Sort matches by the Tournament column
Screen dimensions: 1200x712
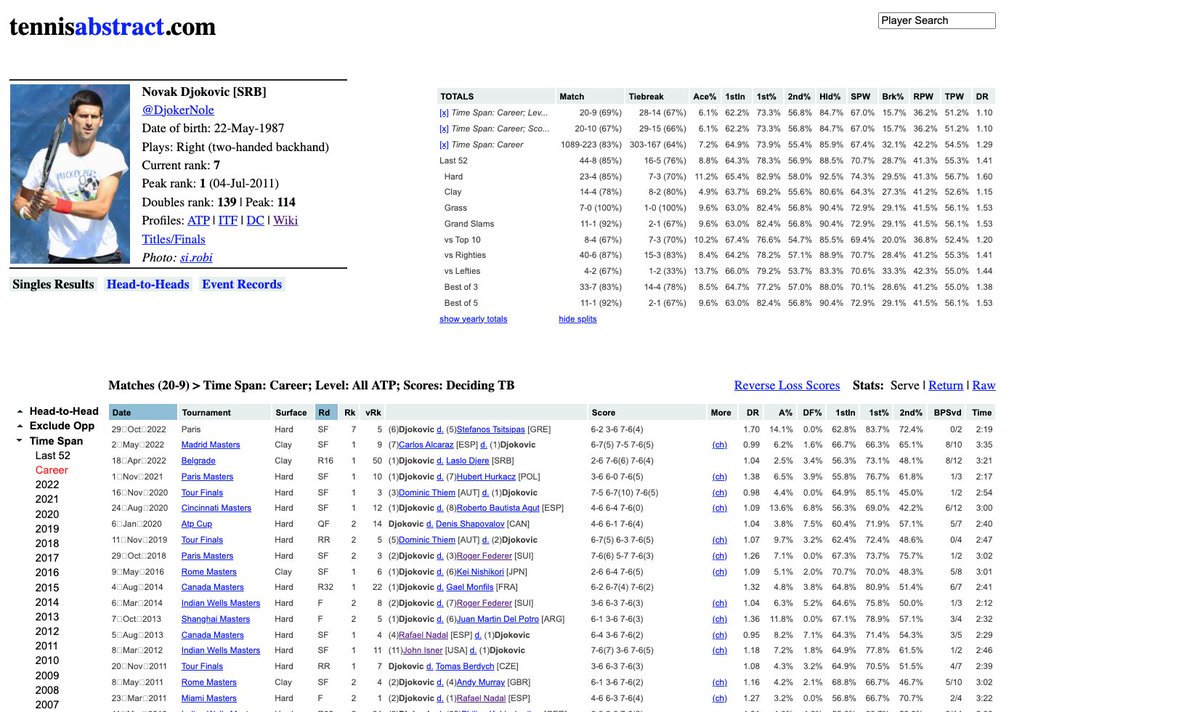tap(225, 412)
